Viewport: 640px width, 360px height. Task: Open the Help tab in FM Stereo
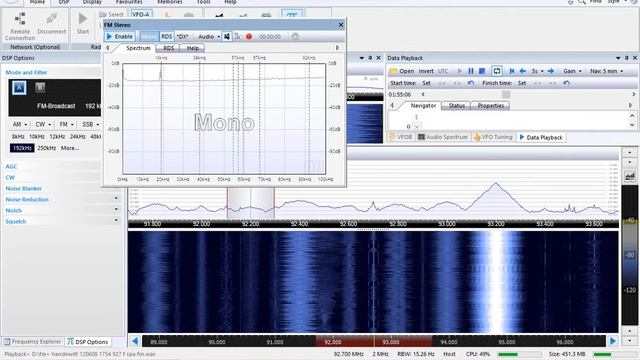(193, 48)
